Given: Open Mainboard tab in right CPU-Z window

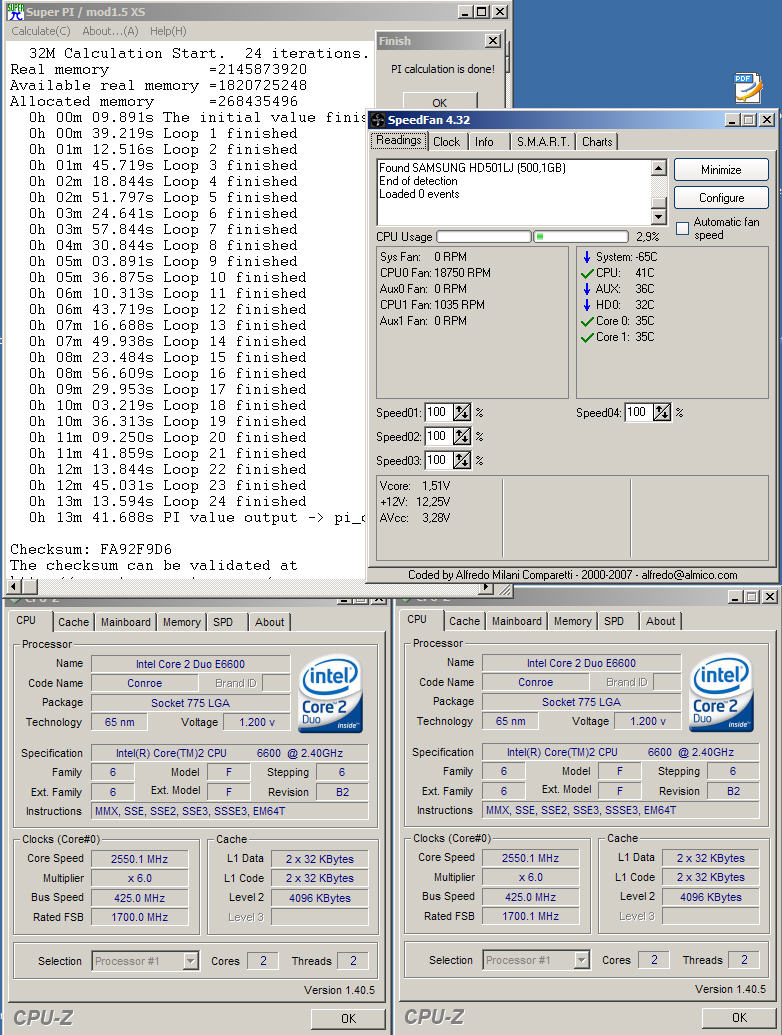Looking at the screenshot, I should click(517, 621).
